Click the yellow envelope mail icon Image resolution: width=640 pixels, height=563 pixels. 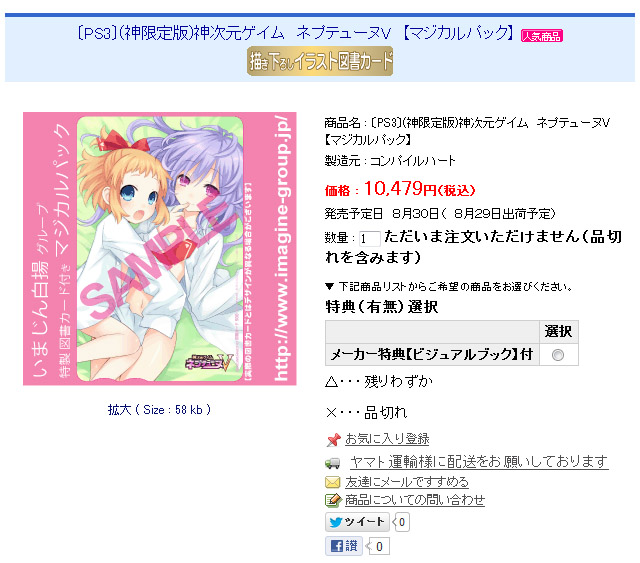pyautogui.click(x=332, y=482)
